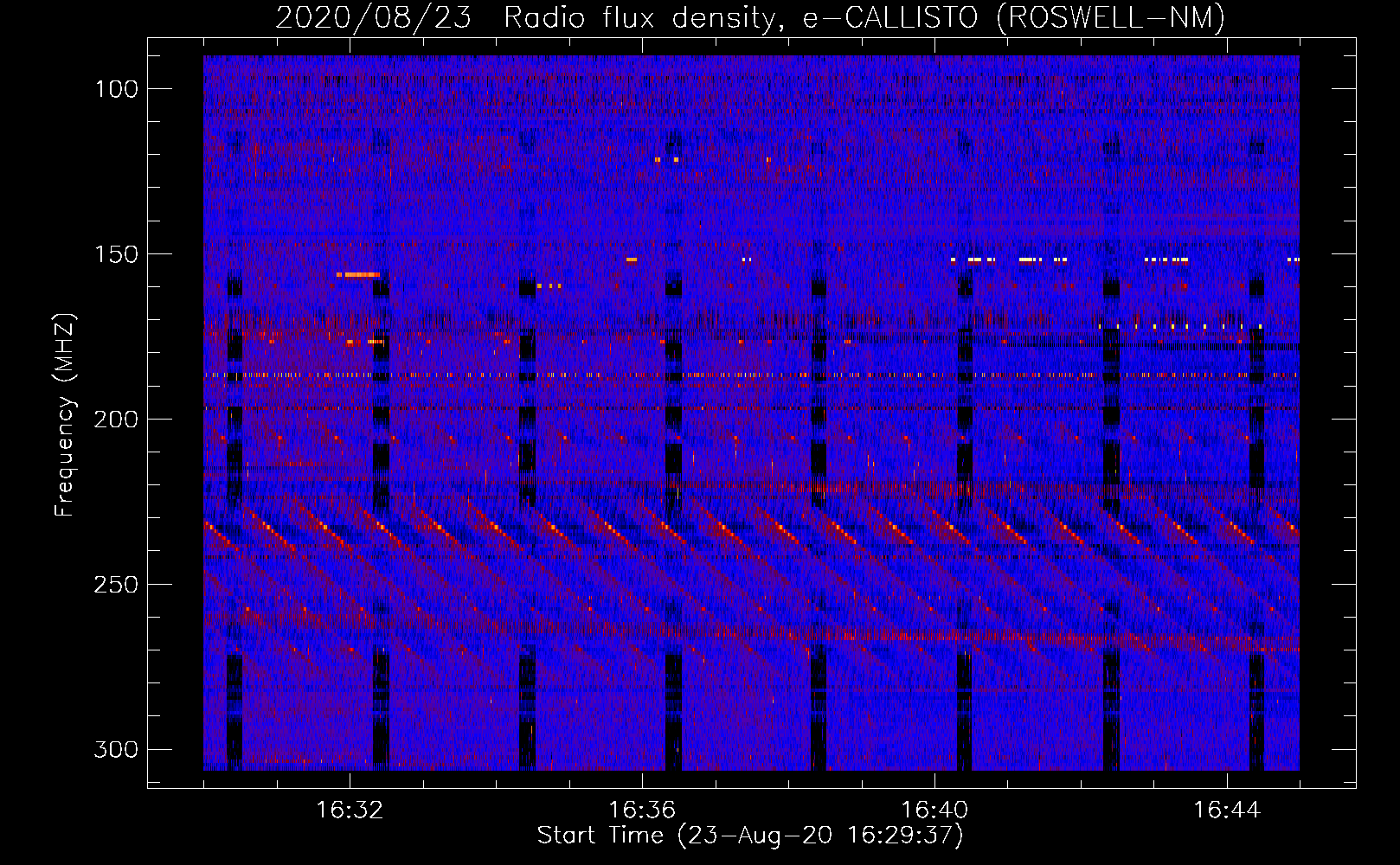This screenshot has height=865, width=1400.
Task: Click the '16:44' time tick label
Action: tap(1227, 811)
